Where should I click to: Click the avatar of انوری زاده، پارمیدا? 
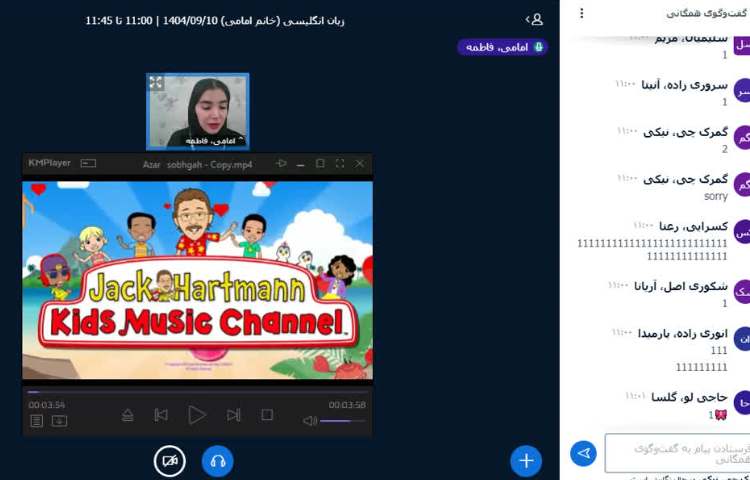pyautogui.click(x=742, y=339)
